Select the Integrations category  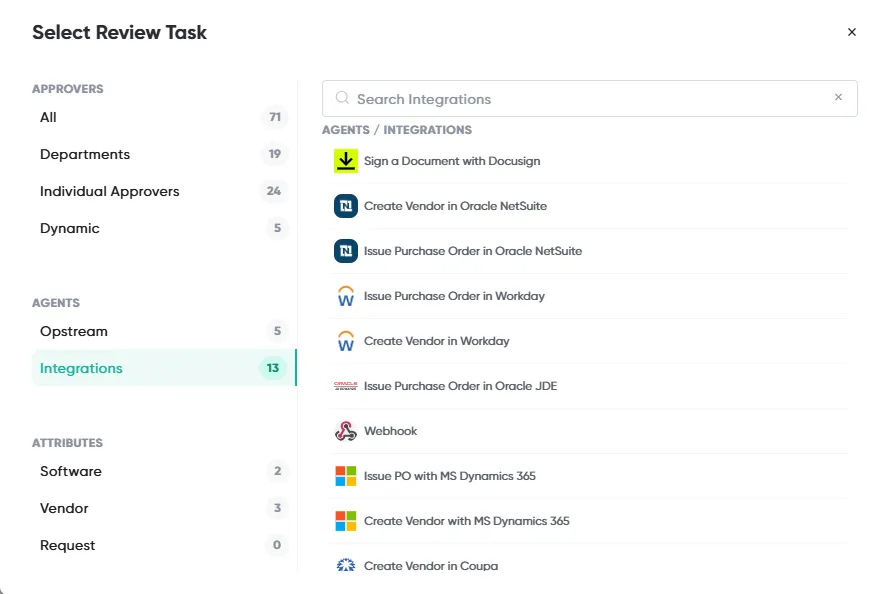pyautogui.click(x=164, y=368)
